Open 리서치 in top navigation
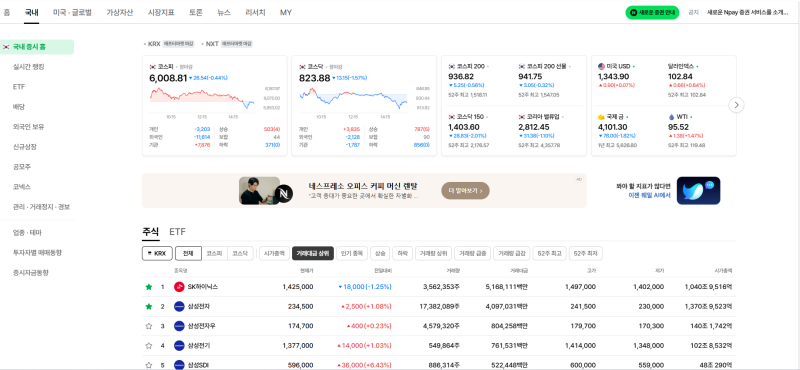The width and height of the screenshot is (800, 370). (255, 13)
